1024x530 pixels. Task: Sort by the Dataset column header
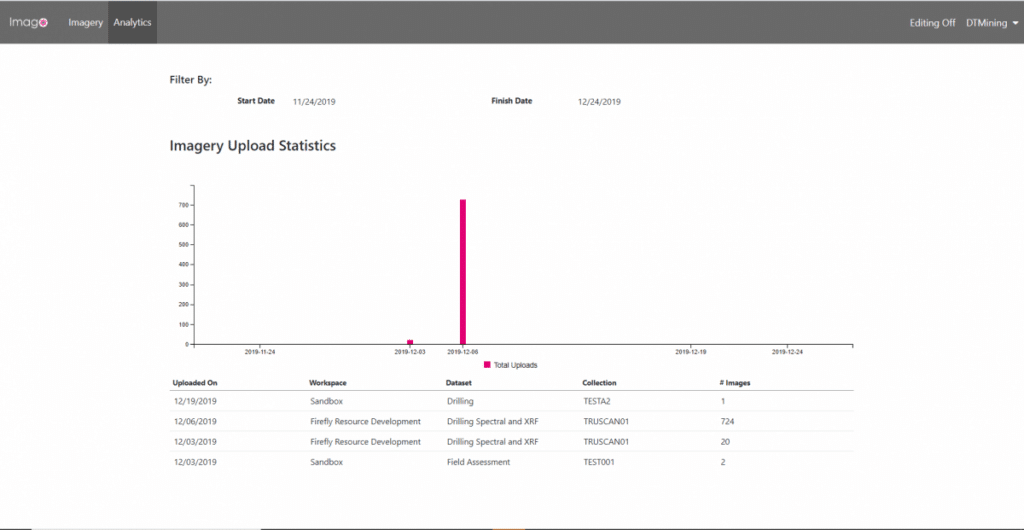tap(460, 382)
